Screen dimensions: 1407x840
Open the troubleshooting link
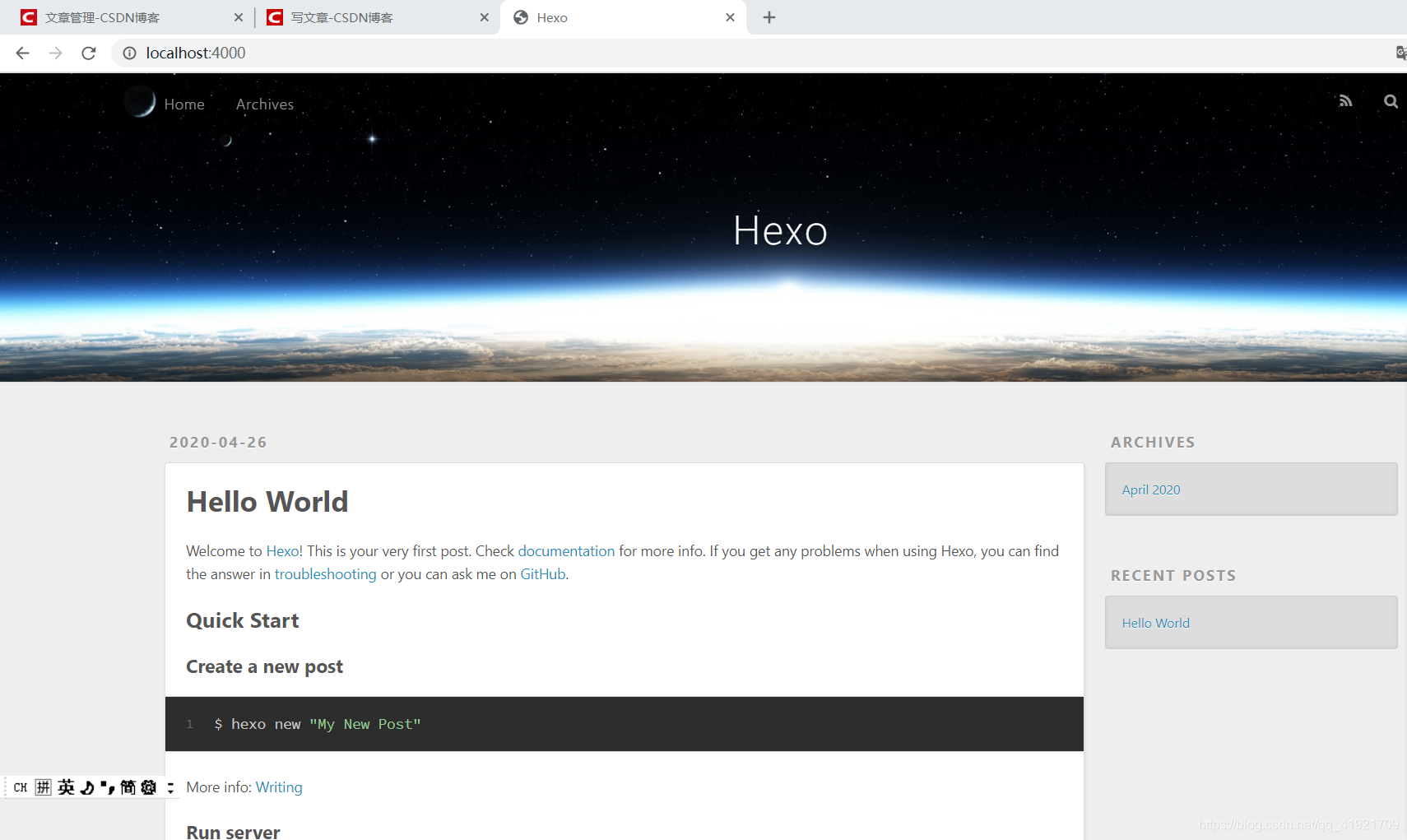coord(325,574)
